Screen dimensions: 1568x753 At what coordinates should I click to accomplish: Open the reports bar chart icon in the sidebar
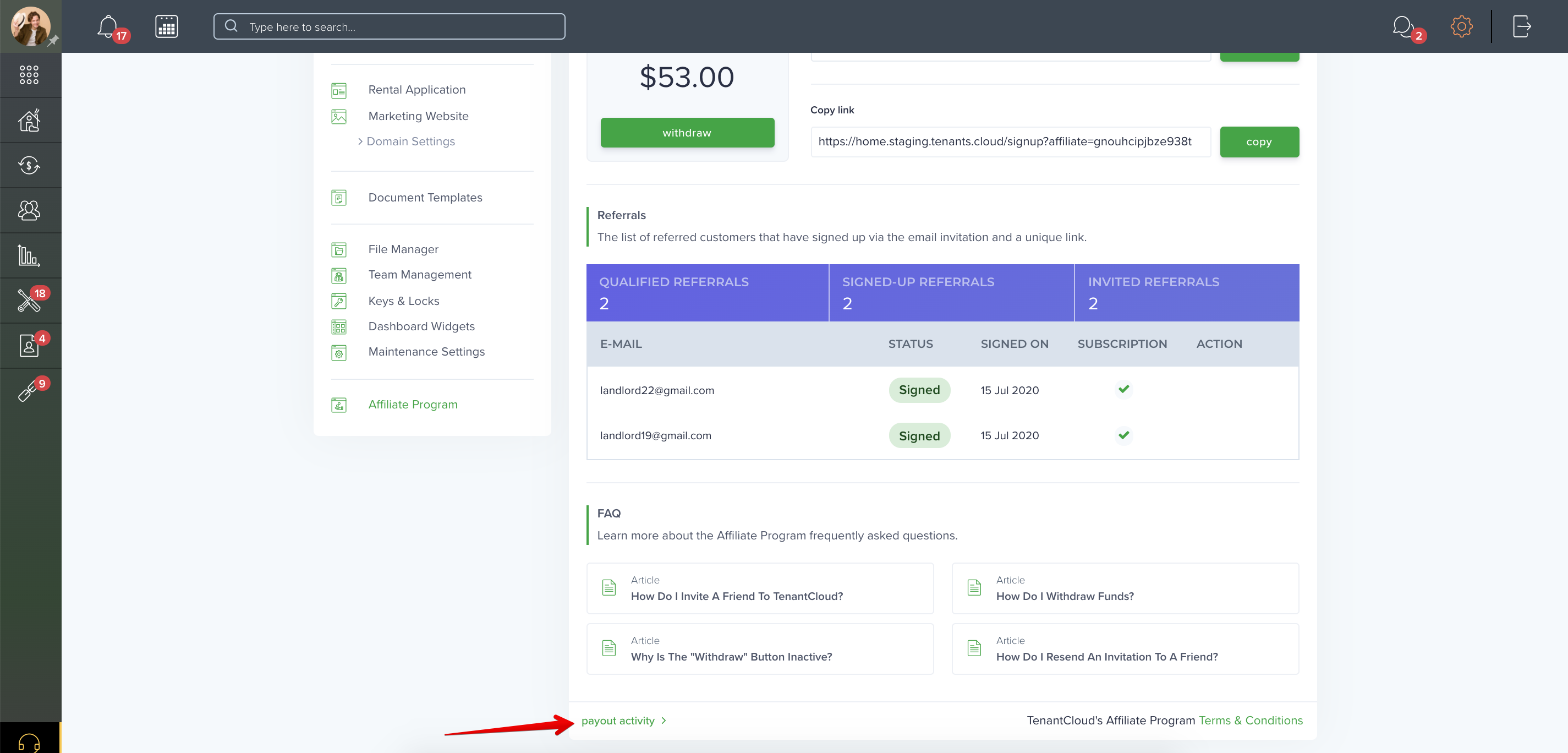click(x=29, y=255)
